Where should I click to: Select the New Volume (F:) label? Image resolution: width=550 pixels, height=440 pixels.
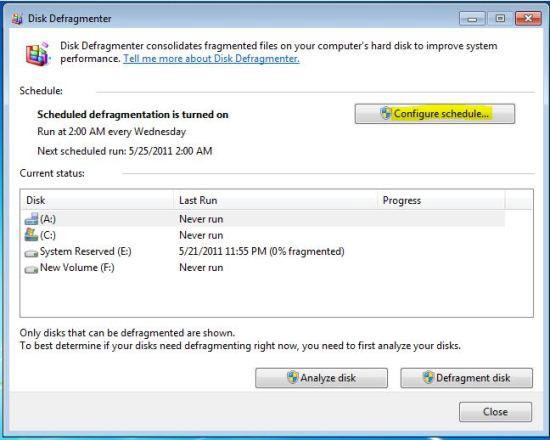77,267
